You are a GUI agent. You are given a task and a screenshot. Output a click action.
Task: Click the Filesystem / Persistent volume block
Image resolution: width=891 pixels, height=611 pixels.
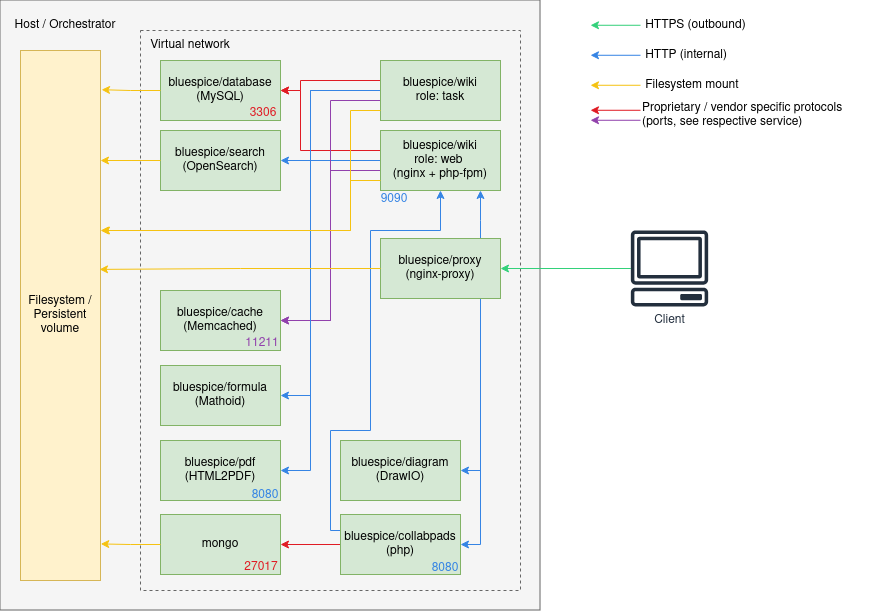click(x=60, y=314)
